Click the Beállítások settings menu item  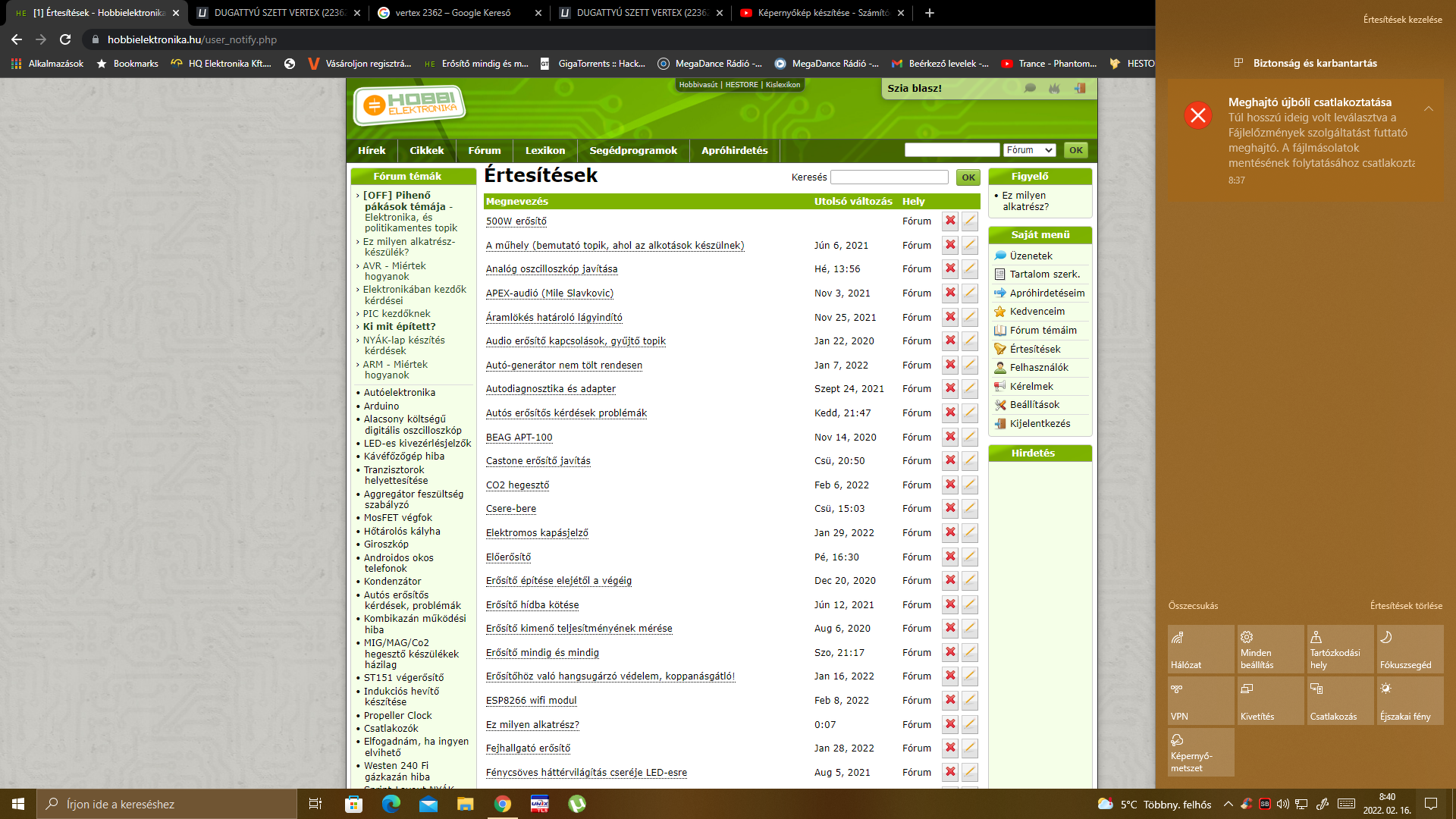click(x=1034, y=405)
